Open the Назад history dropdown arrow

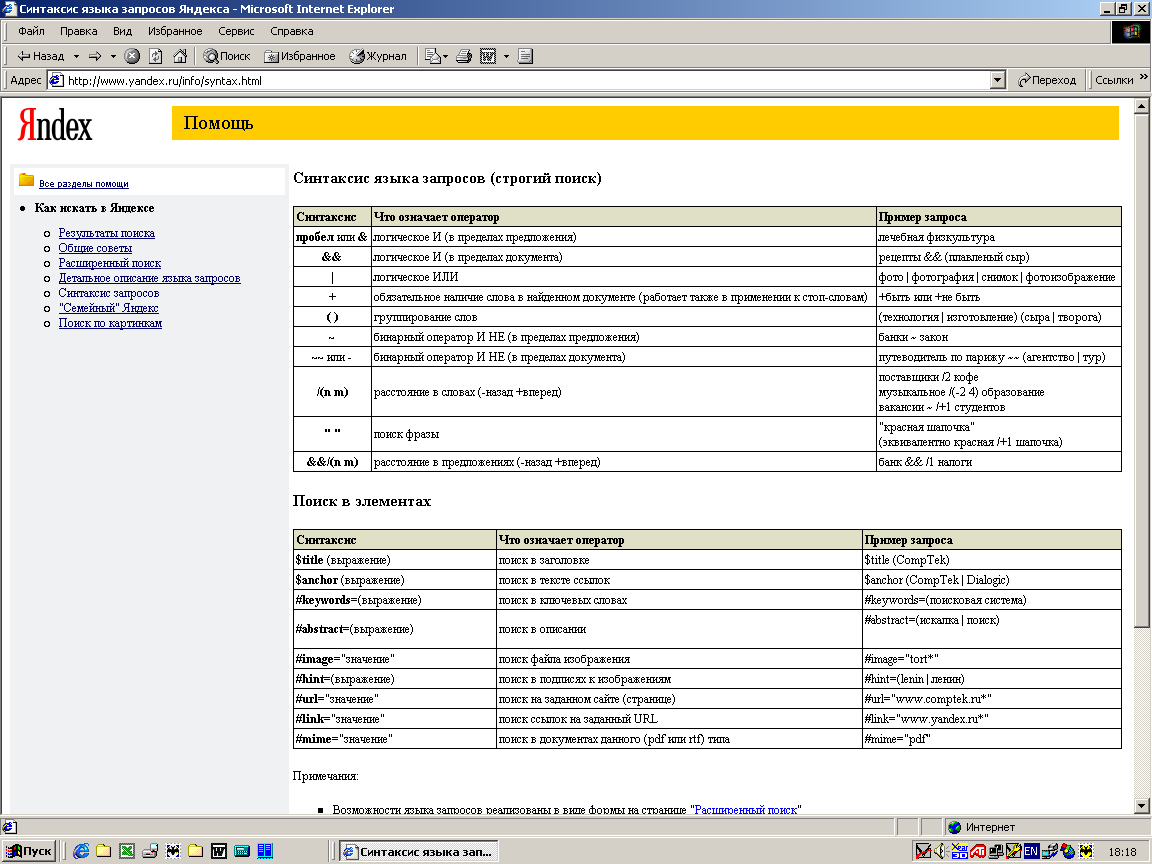click(76, 56)
